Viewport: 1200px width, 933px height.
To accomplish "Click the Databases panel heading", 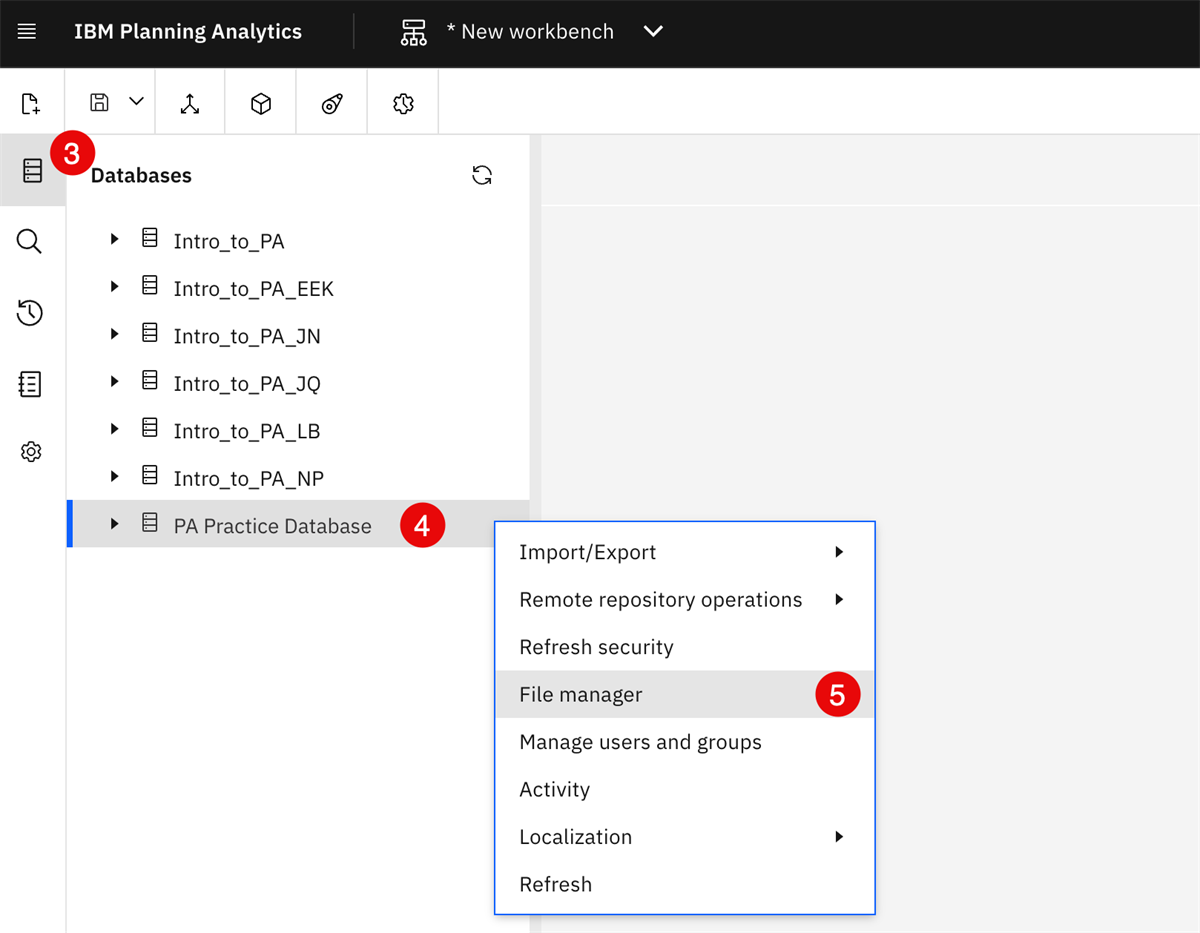I will 141,175.
